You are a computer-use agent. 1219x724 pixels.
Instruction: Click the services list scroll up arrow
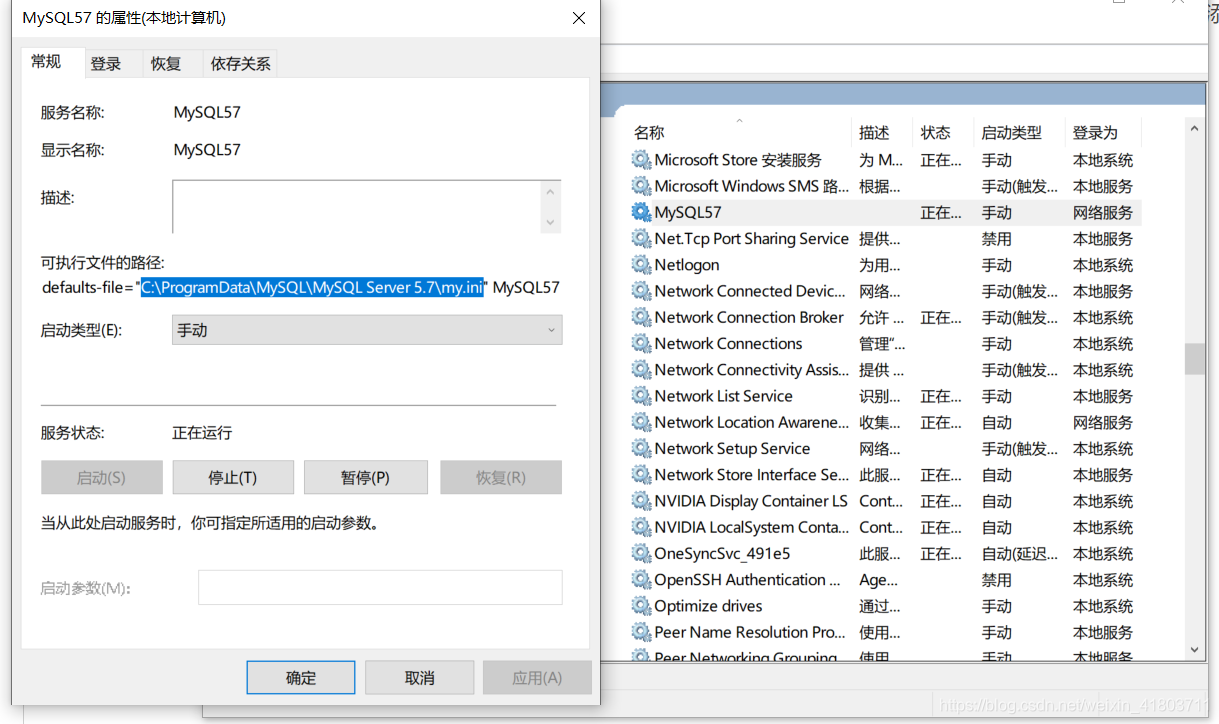[x=1194, y=127]
